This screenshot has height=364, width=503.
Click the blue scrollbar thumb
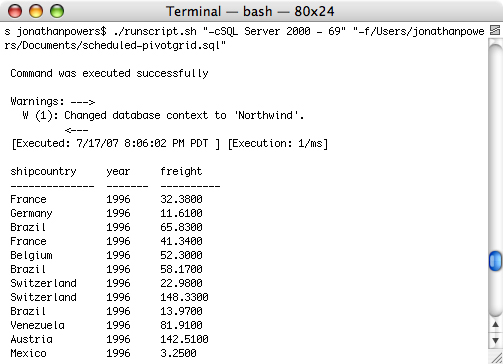[495, 261]
